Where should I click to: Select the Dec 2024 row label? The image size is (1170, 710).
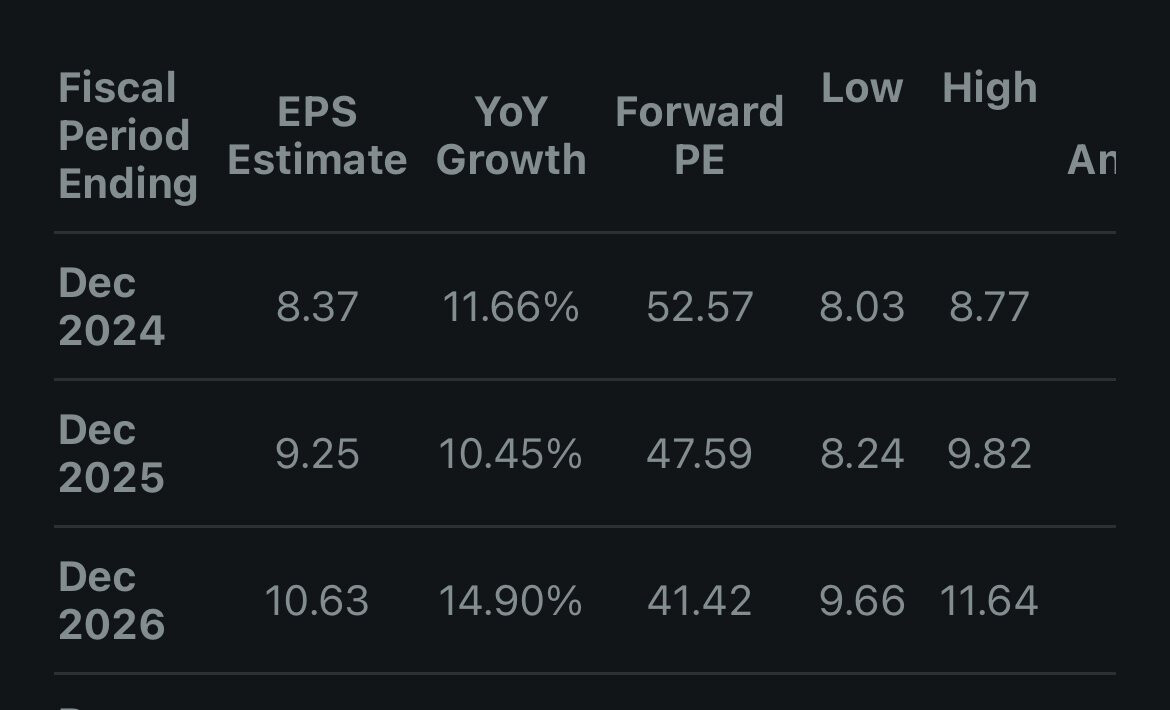tap(111, 307)
